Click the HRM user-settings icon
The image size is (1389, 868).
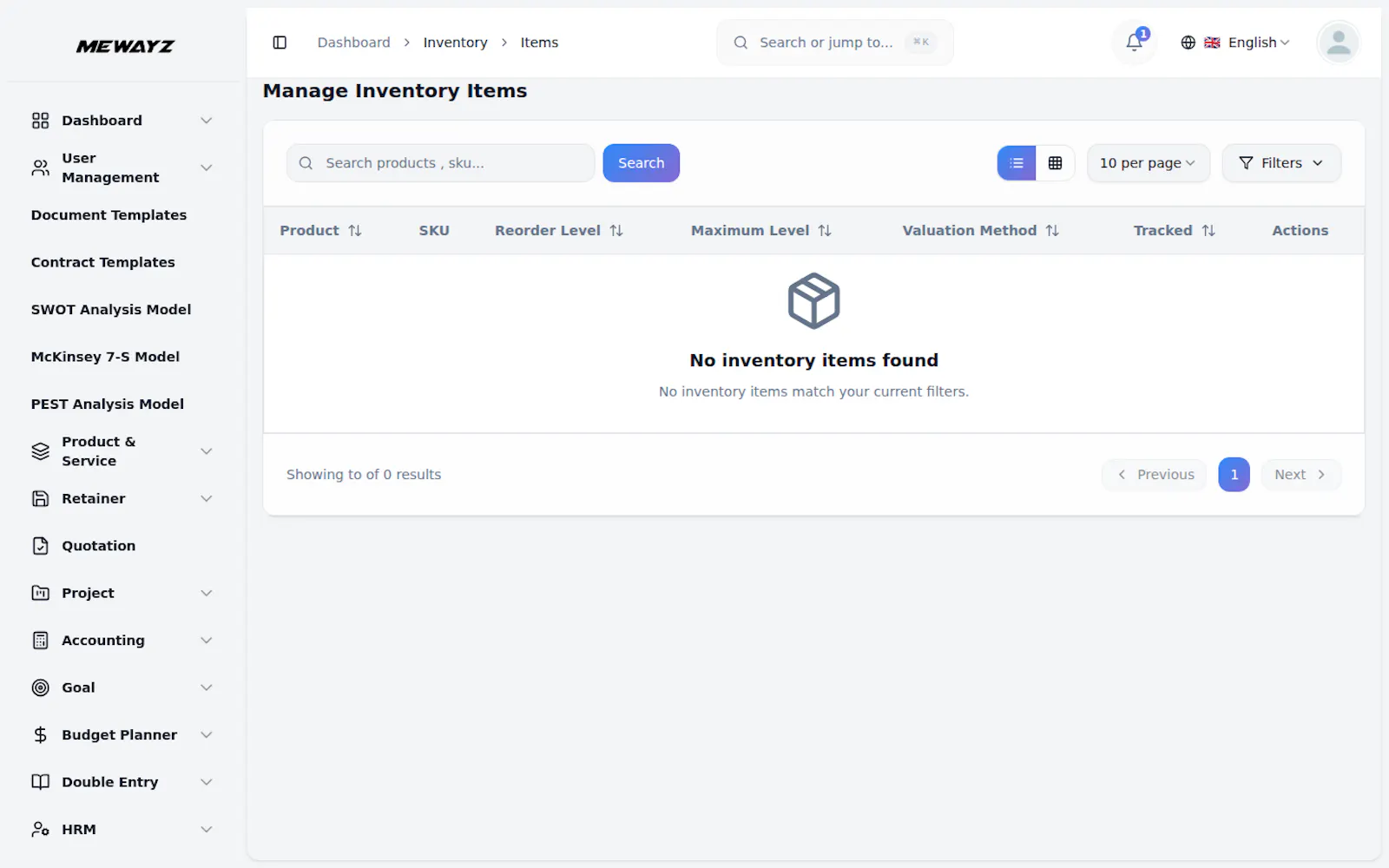(x=40, y=830)
